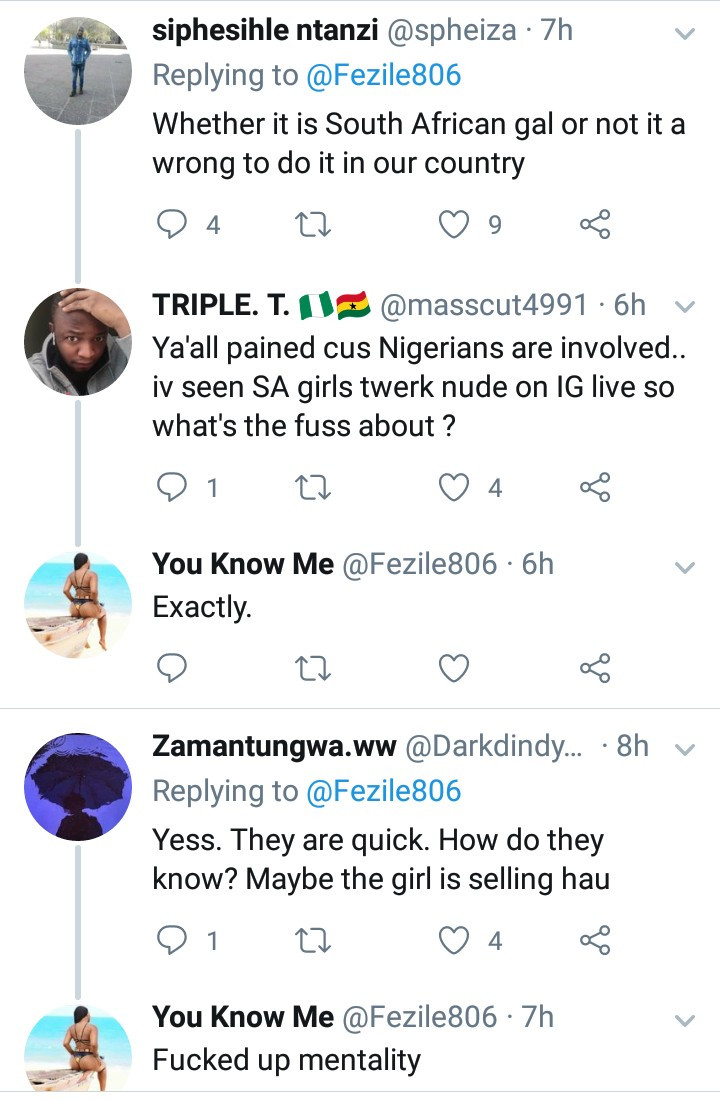The width and height of the screenshot is (720, 1101).
Task: Share the "Exactly." reply
Action: point(595,667)
